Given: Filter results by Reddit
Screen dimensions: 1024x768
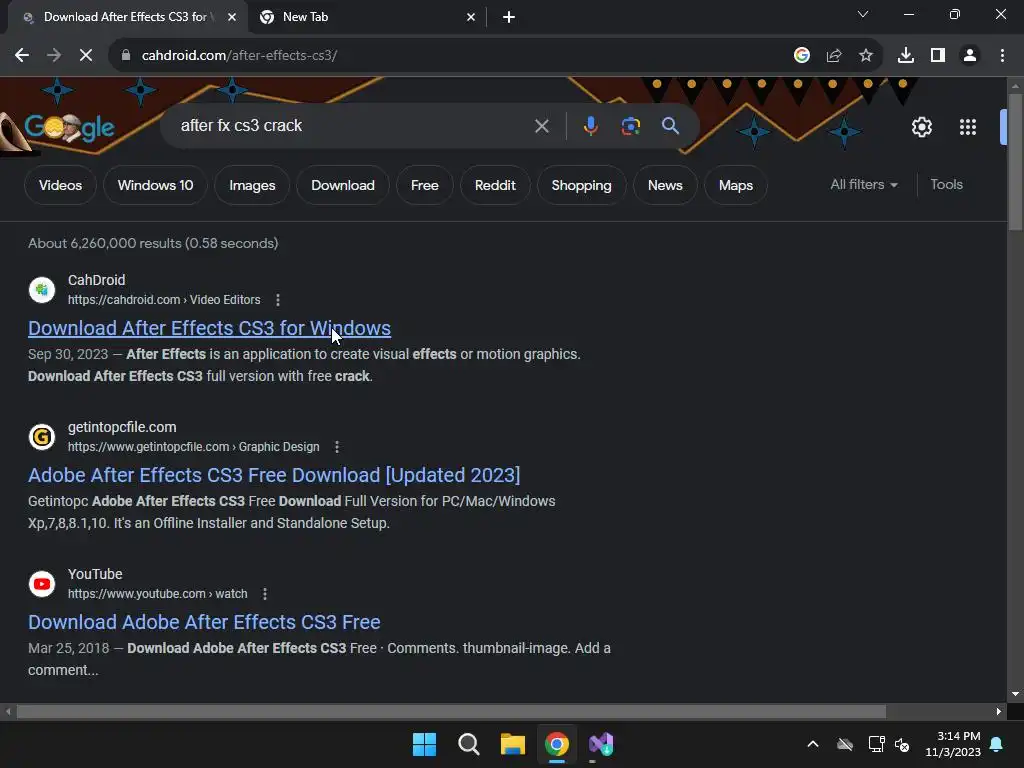Looking at the screenshot, I should [495, 185].
